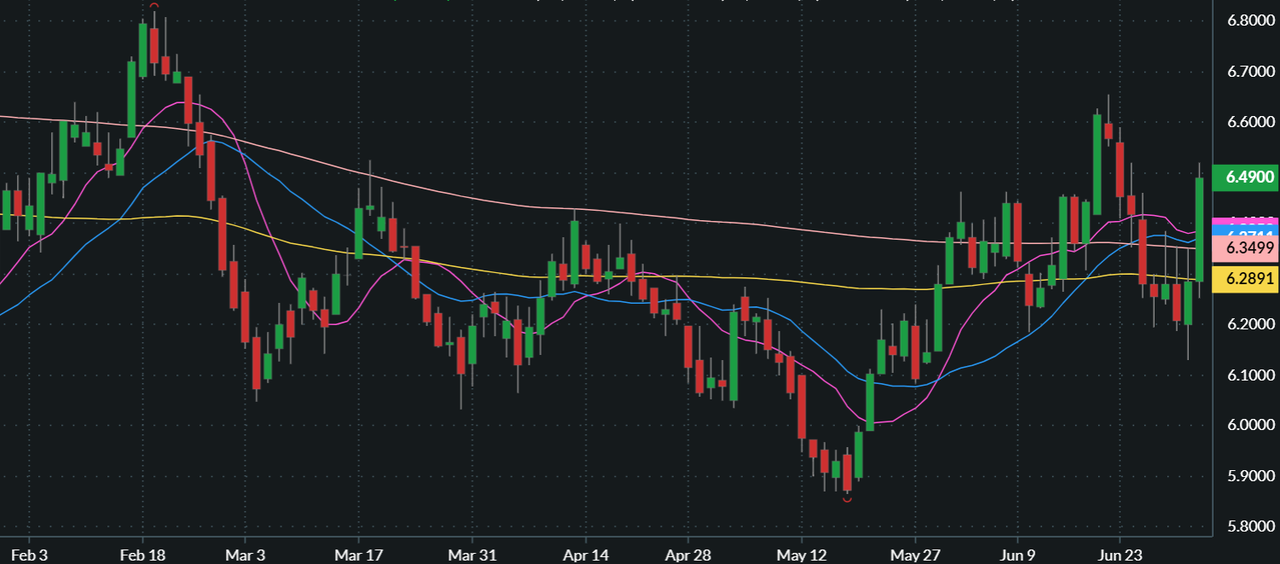The width and height of the screenshot is (1280, 564).
Task: Select the Apr 28 date label
Action: tap(688, 554)
